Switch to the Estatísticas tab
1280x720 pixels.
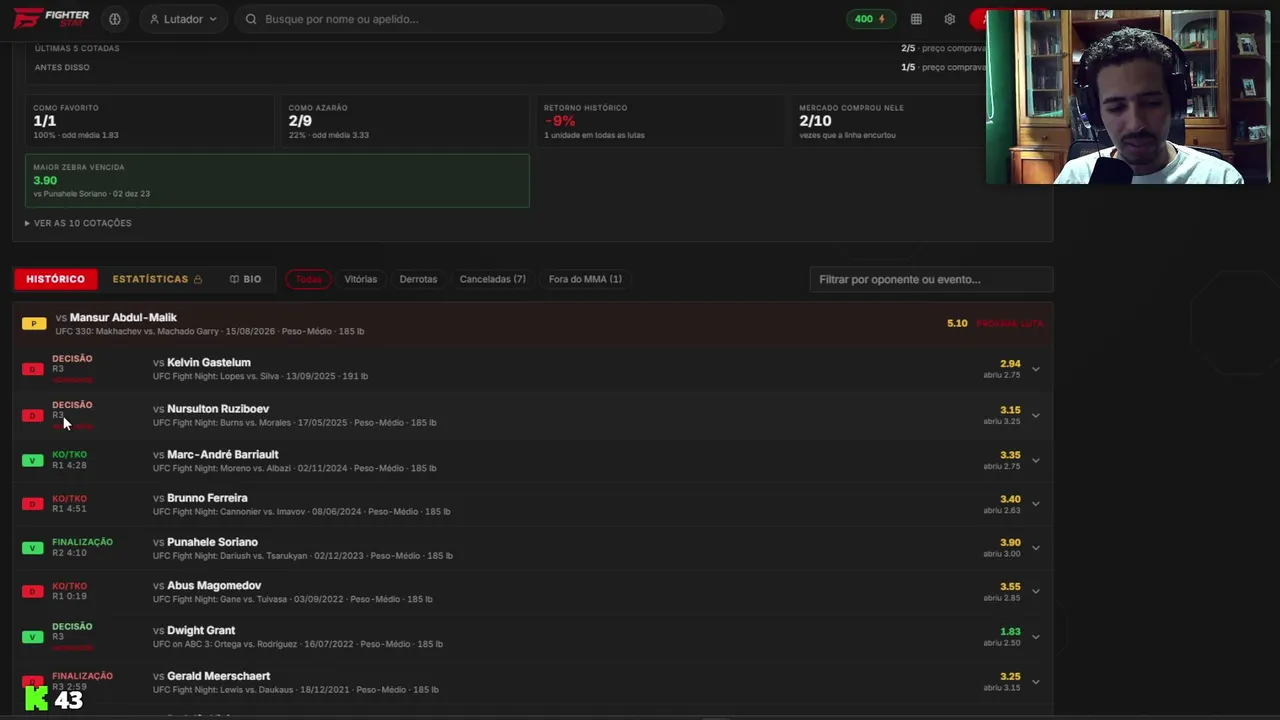157,279
